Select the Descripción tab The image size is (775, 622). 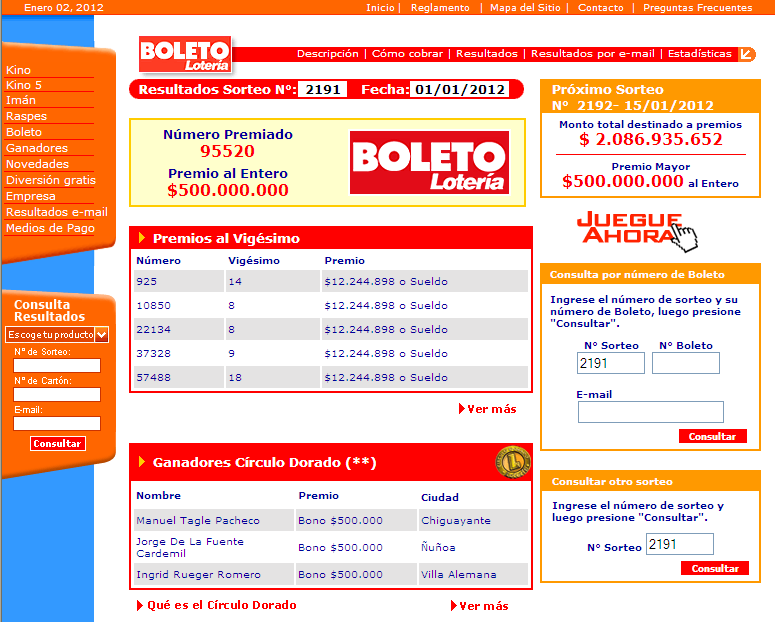(x=328, y=53)
